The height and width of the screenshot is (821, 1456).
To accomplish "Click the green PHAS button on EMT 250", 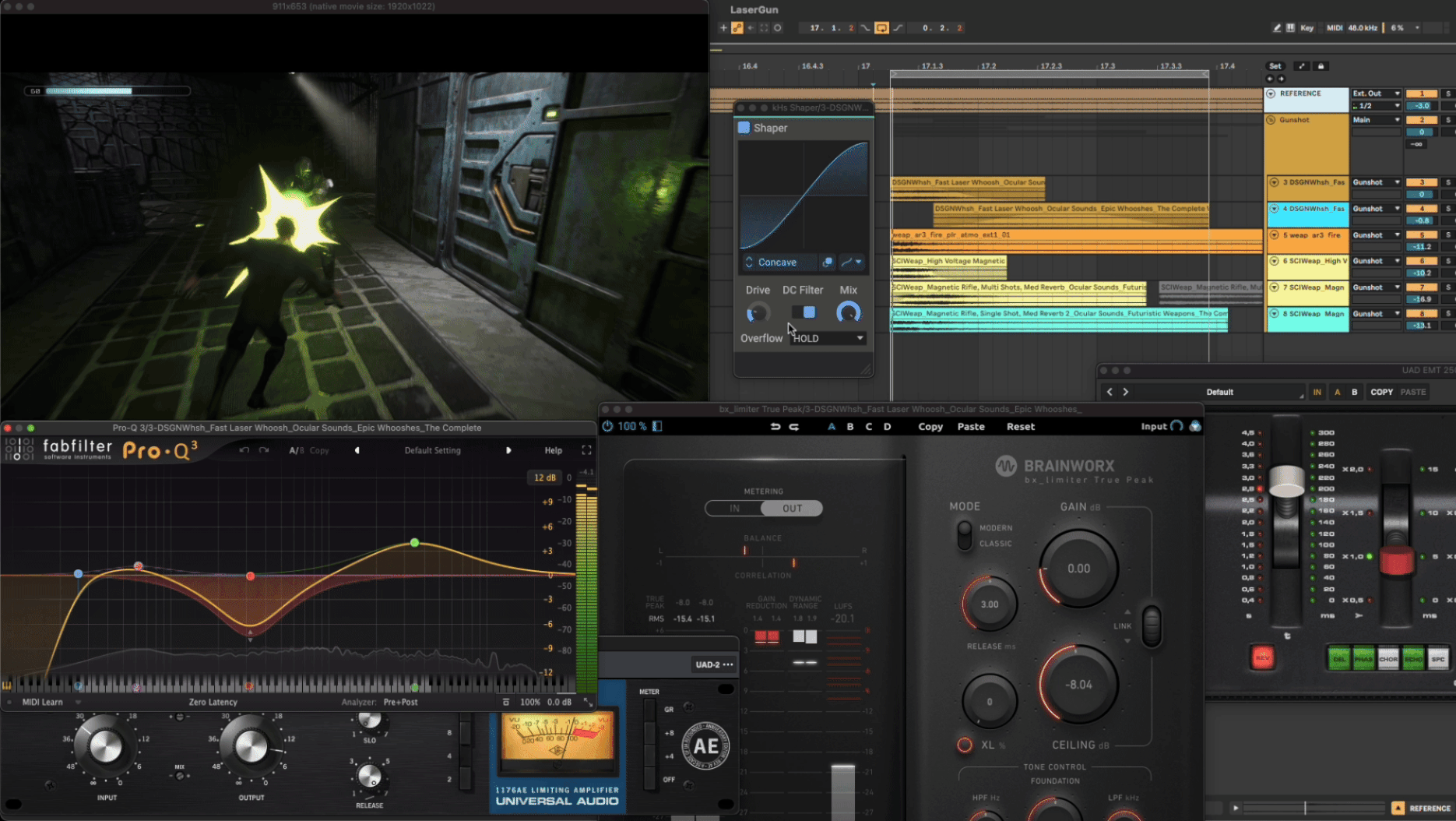I will (x=1363, y=658).
